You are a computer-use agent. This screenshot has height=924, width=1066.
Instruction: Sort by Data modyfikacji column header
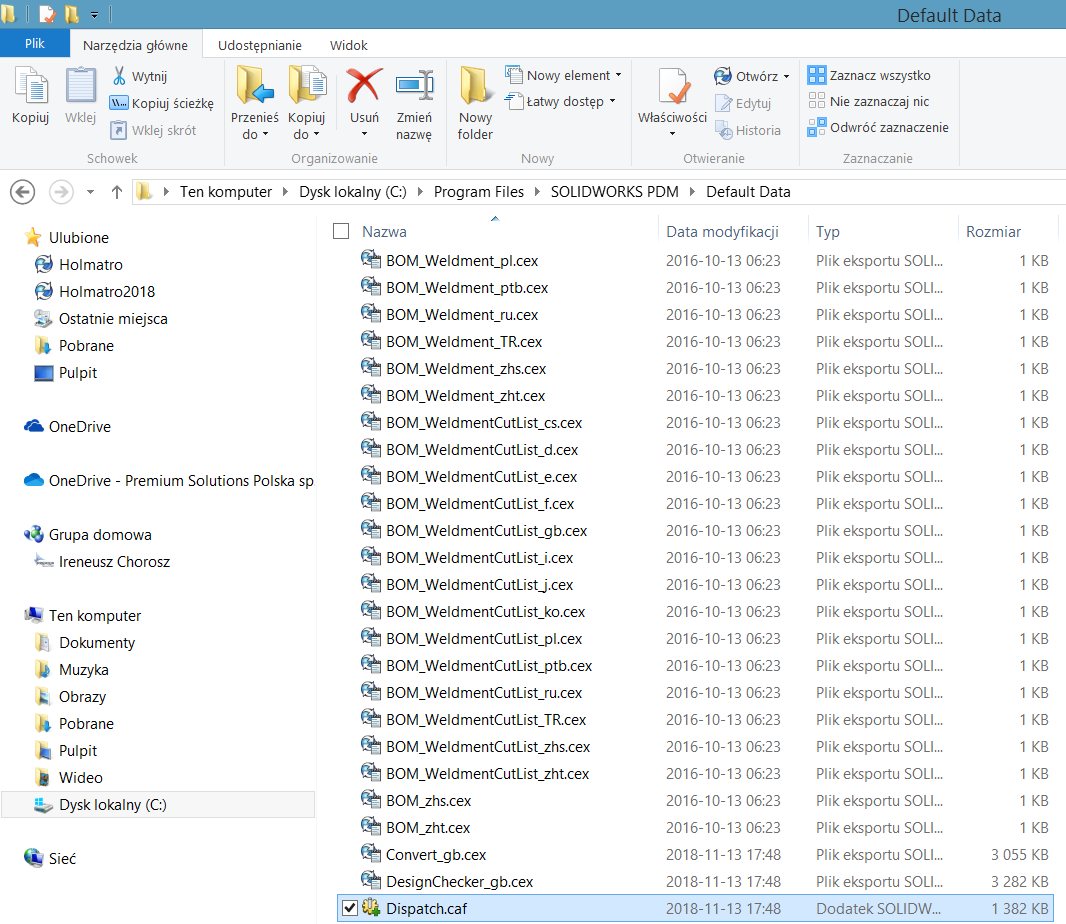[x=722, y=231]
